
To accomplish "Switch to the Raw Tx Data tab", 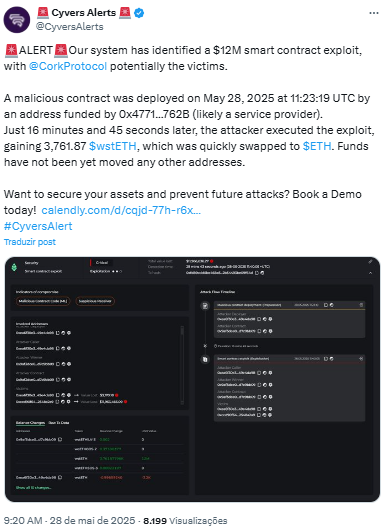I will click(x=59, y=423).
